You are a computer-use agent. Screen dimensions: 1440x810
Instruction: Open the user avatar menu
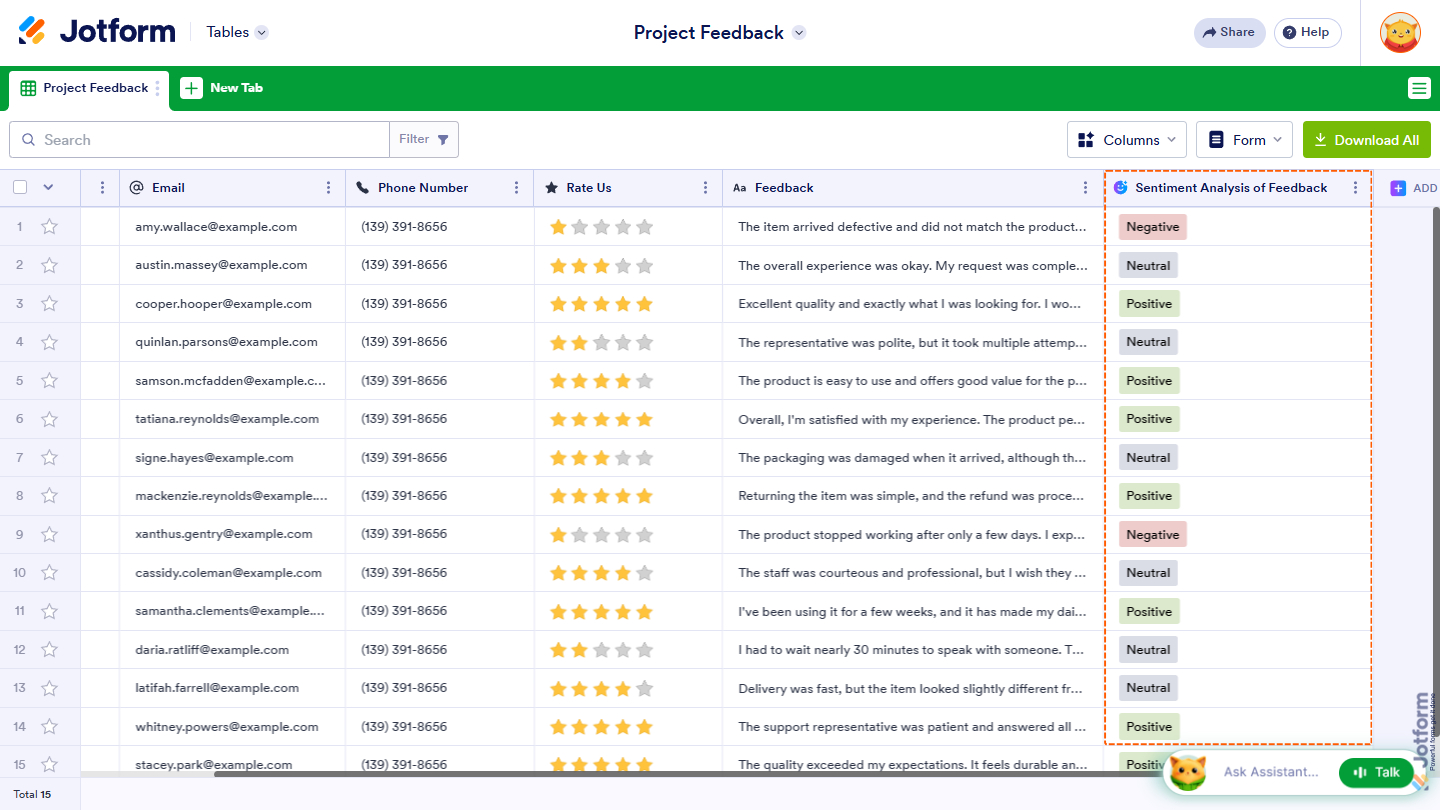(1400, 33)
